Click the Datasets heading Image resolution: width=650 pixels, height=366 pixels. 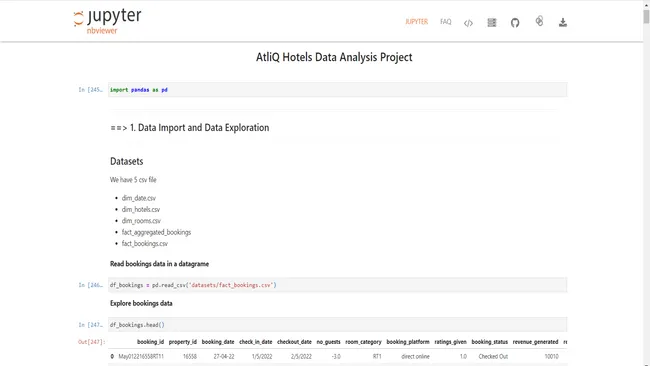click(126, 161)
